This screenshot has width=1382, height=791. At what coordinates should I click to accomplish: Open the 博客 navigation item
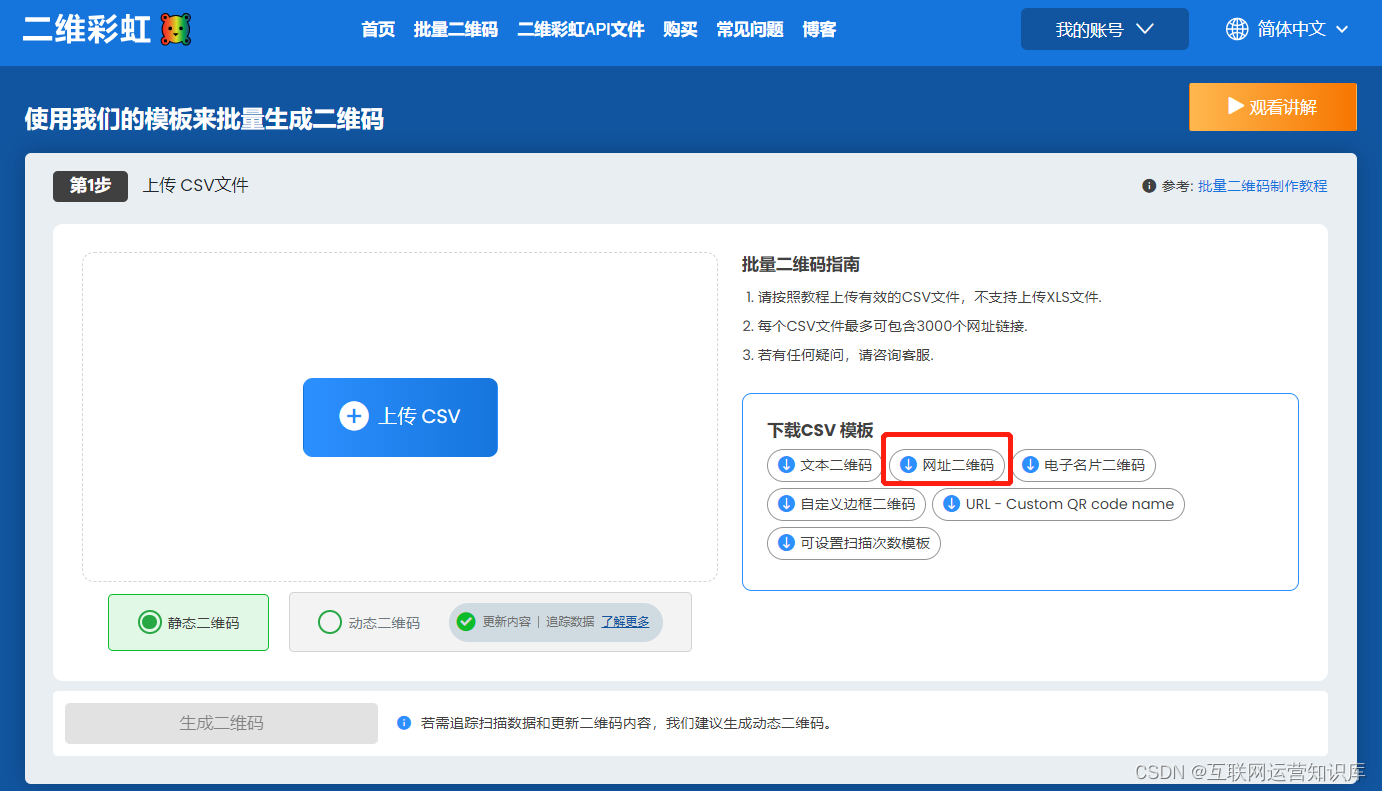pyautogui.click(x=819, y=30)
